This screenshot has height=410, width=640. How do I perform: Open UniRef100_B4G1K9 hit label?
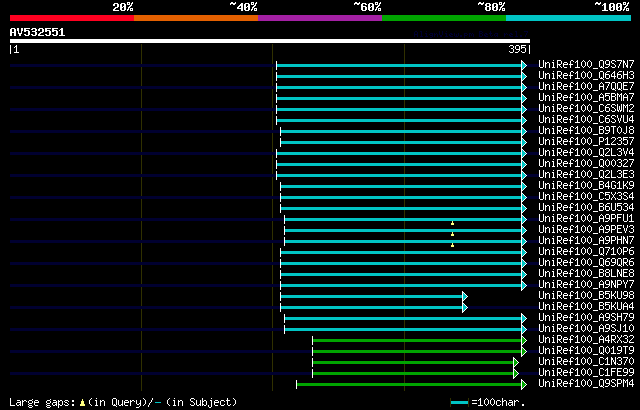586,186
